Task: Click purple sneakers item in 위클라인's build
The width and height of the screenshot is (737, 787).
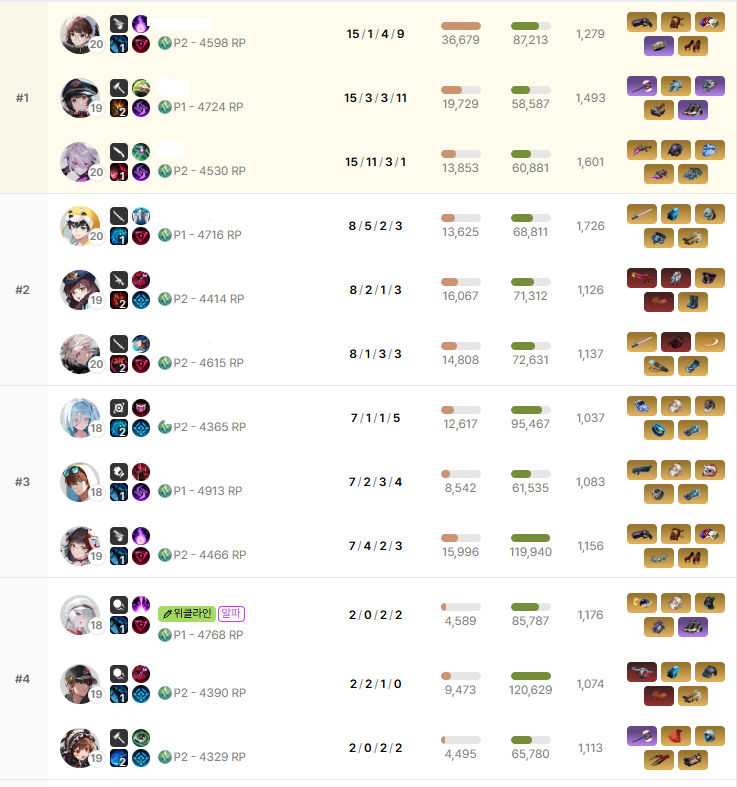Action: [x=693, y=627]
